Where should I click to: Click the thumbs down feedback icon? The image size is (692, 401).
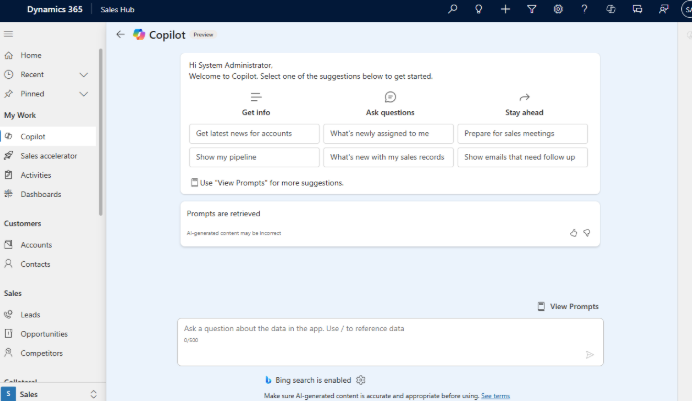tap(587, 232)
